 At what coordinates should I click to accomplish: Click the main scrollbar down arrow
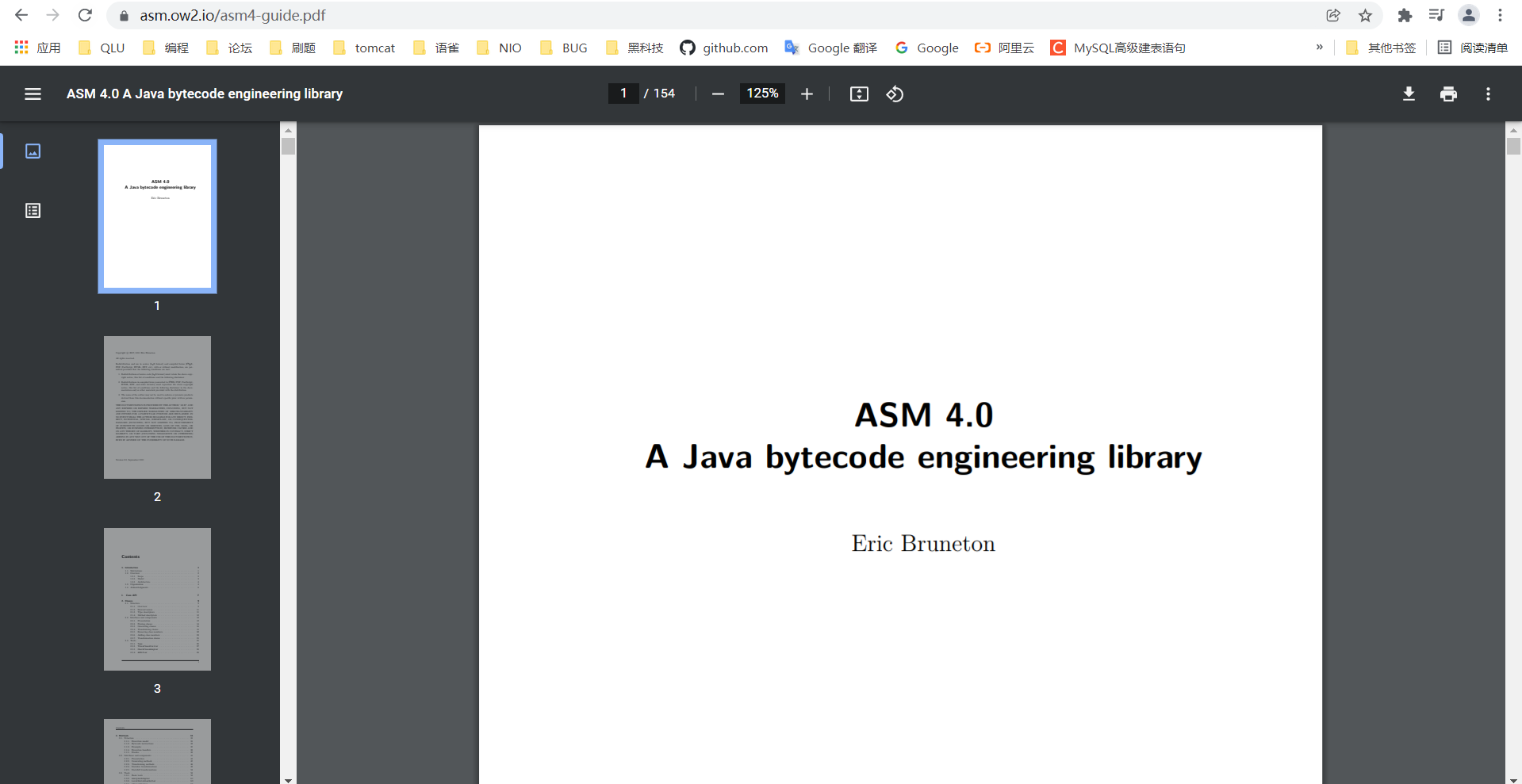1513,779
